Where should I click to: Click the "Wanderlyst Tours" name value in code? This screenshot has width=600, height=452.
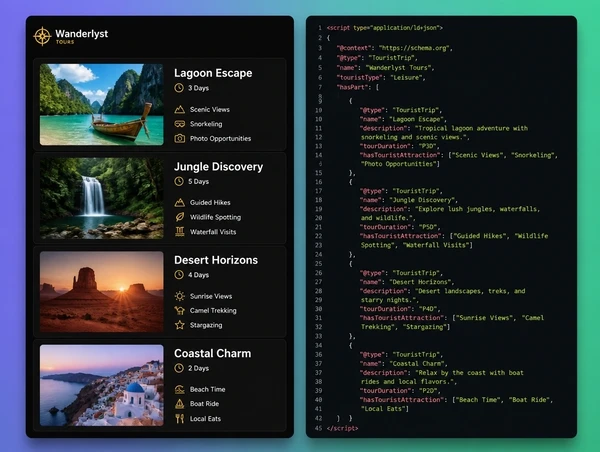[x=400, y=68]
